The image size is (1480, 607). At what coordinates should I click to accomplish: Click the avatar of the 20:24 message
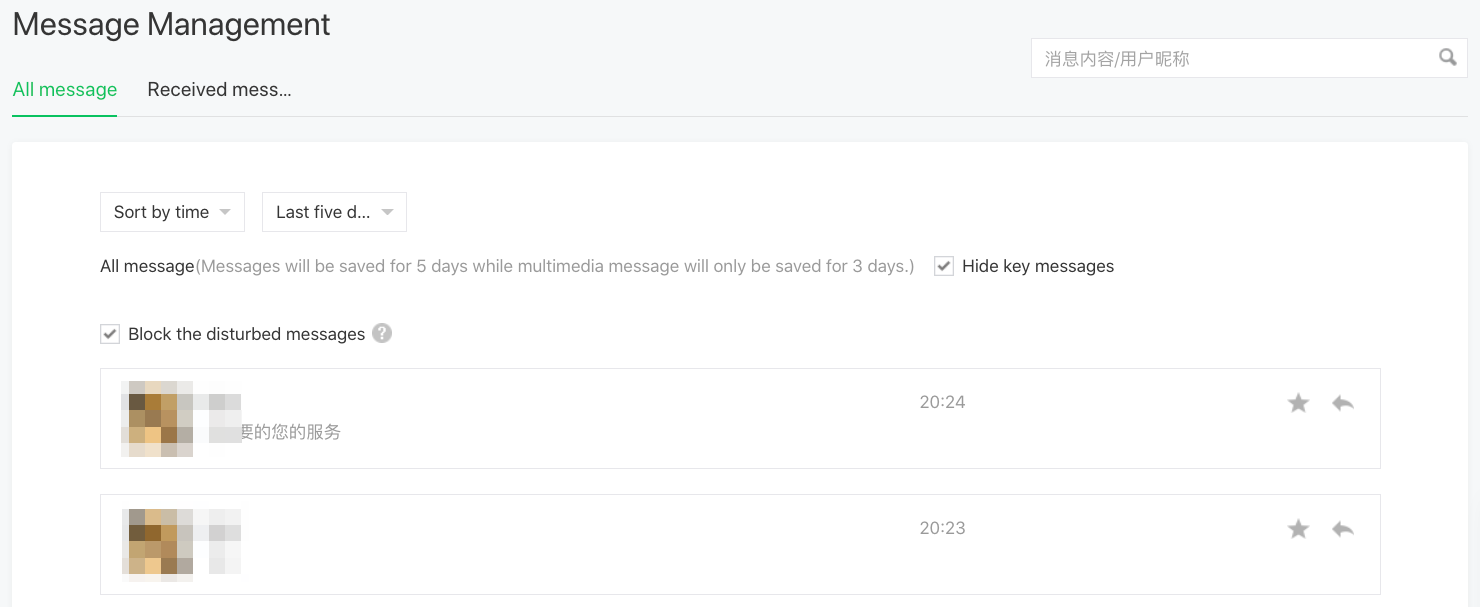tap(156, 418)
